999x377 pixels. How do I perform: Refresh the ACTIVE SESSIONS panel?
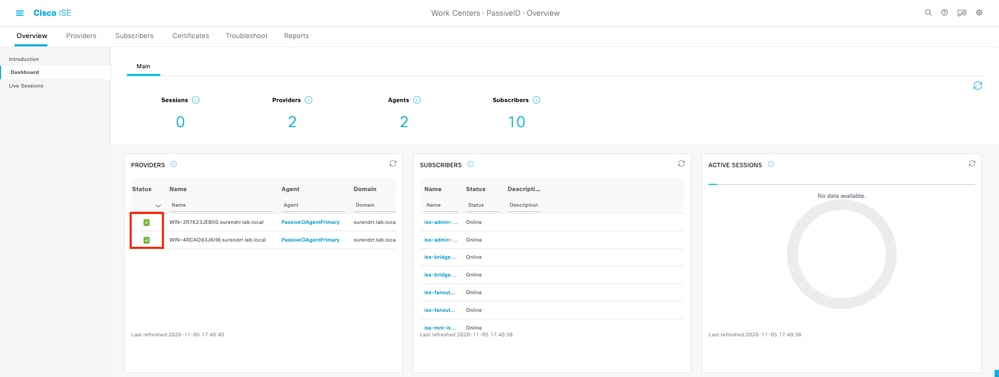tap(972, 164)
